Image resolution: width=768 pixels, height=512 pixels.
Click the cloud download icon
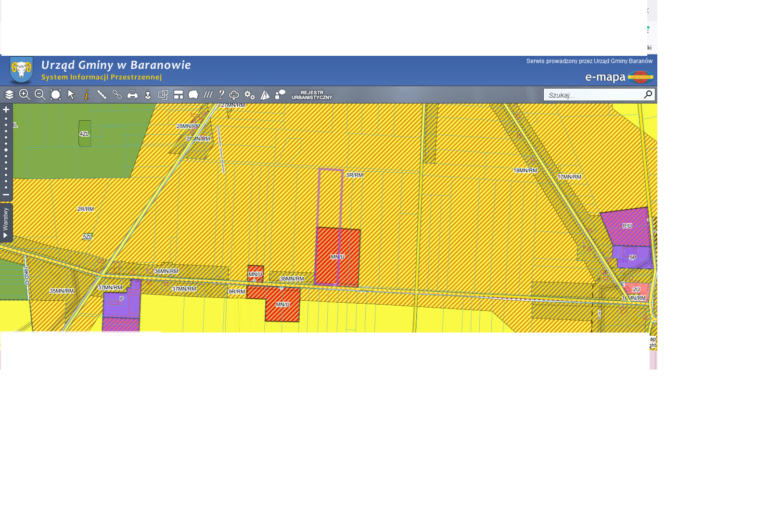[x=234, y=95]
